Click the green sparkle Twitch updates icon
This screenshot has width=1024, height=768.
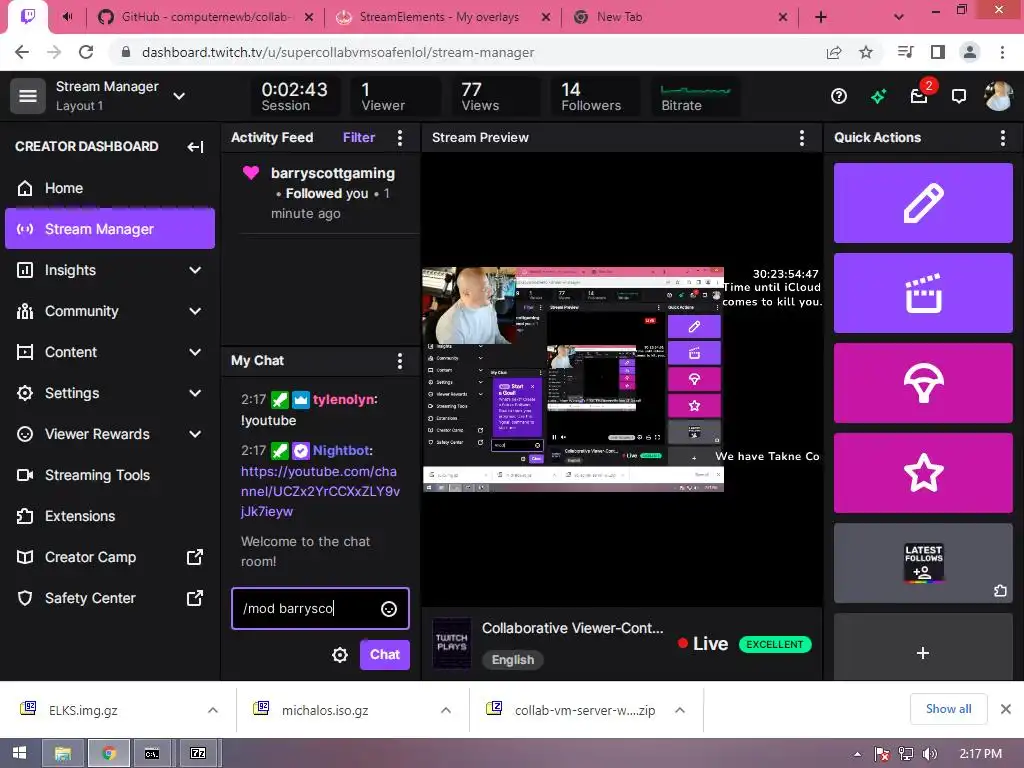[x=878, y=97]
